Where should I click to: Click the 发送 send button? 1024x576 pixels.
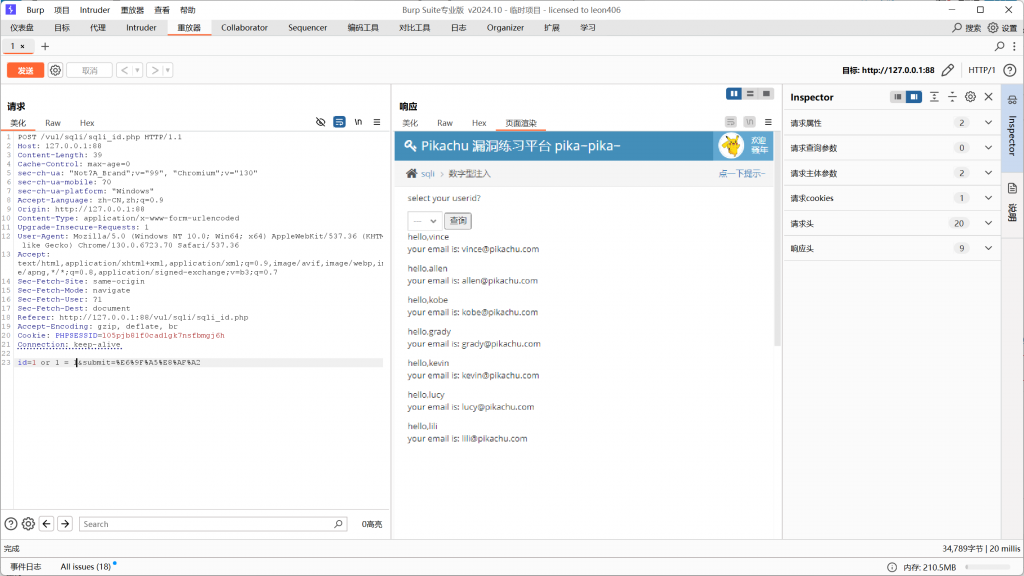pyautogui.click(x=25, y=71)
